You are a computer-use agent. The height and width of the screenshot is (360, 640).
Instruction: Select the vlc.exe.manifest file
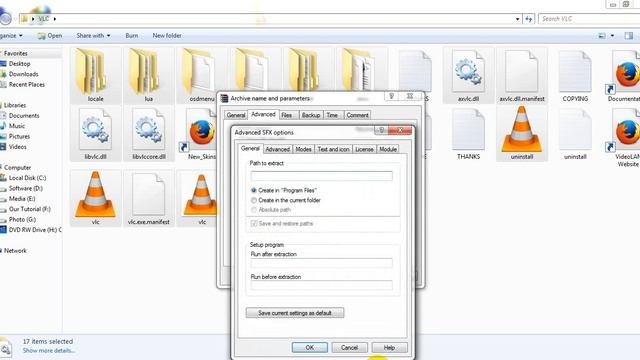tap(149, 198)
